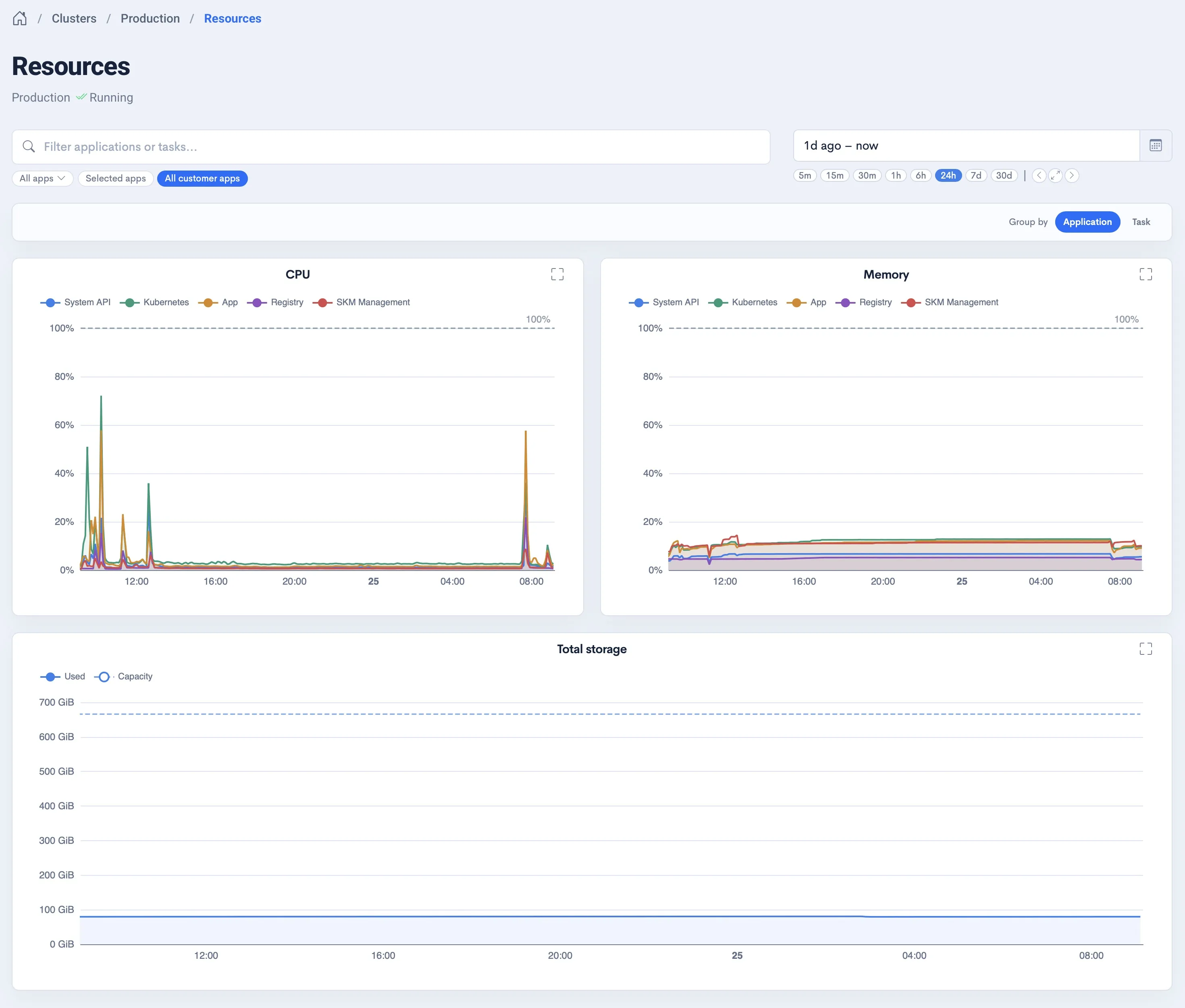The width and height of the screenshot is (1185, 1008).
Task: Group by Task
Action: pyautogui.click(x=1140, y=222)
